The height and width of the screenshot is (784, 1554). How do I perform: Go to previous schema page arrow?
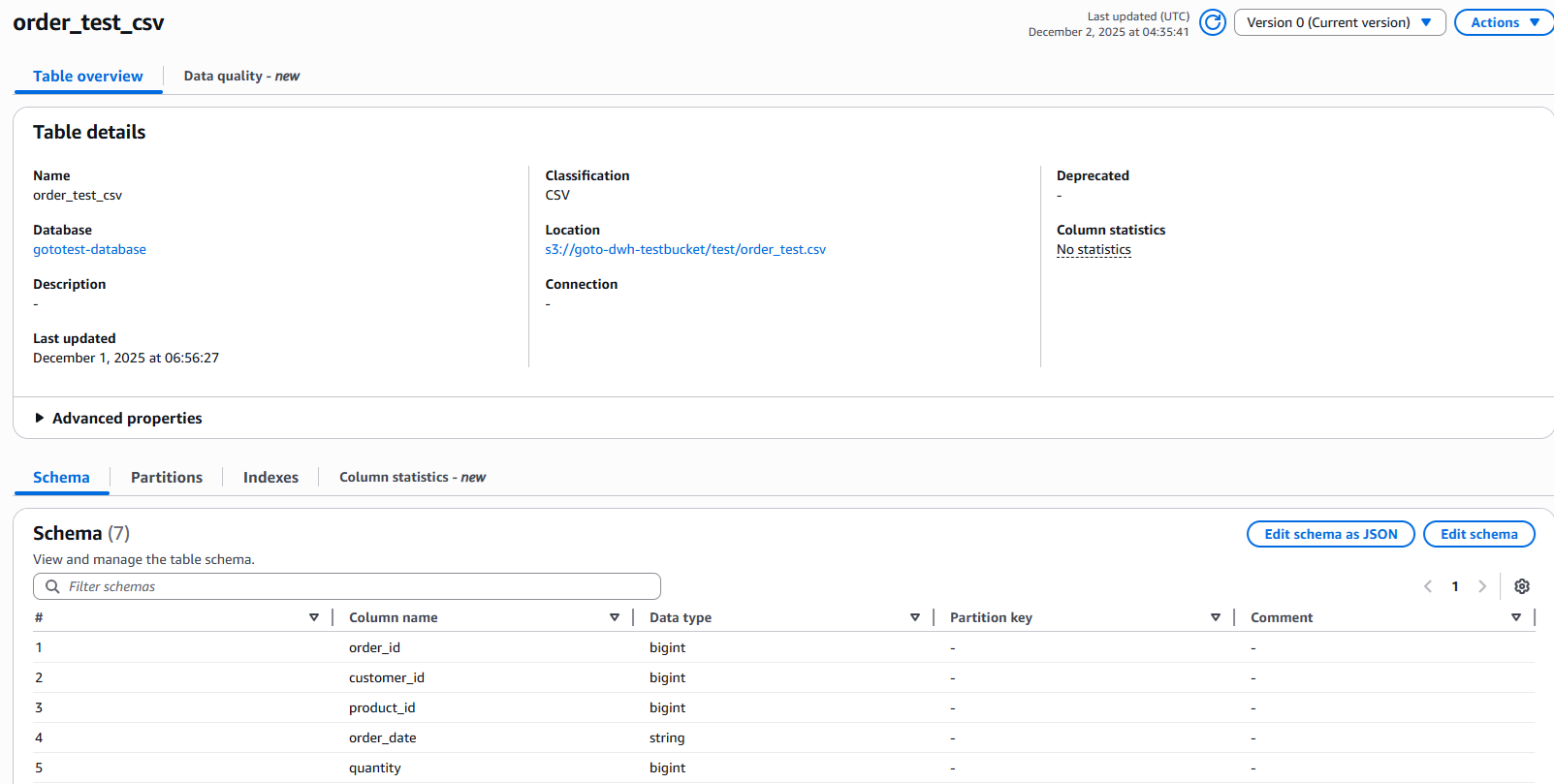1428,586
